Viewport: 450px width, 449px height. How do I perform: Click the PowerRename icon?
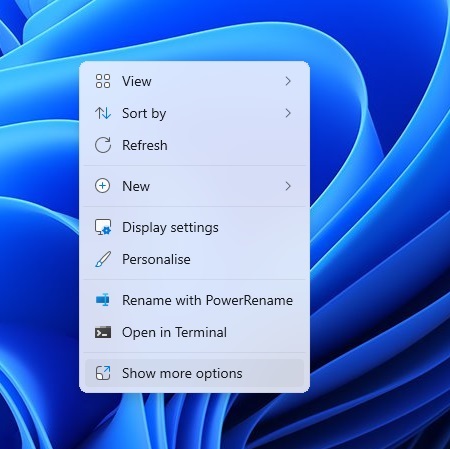coord(103,300)
